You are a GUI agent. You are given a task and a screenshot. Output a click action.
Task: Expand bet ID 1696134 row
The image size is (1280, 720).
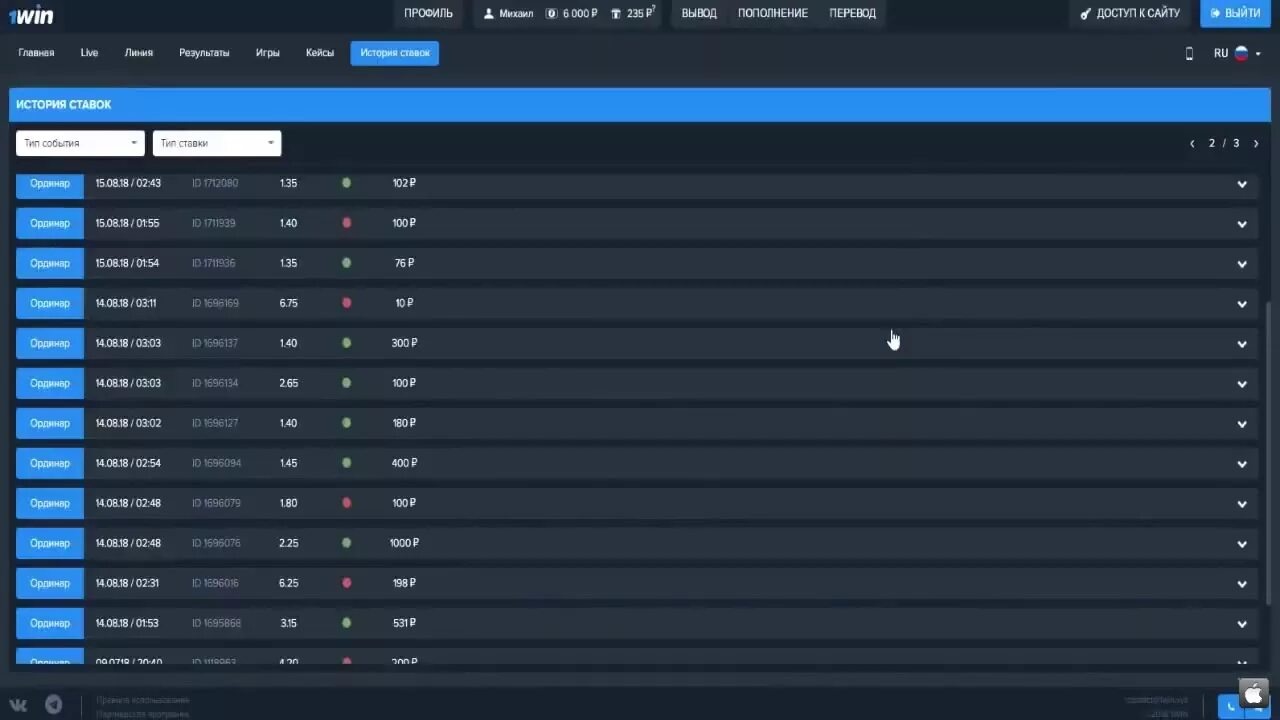pyautogui.click(x=1242, y=384)
